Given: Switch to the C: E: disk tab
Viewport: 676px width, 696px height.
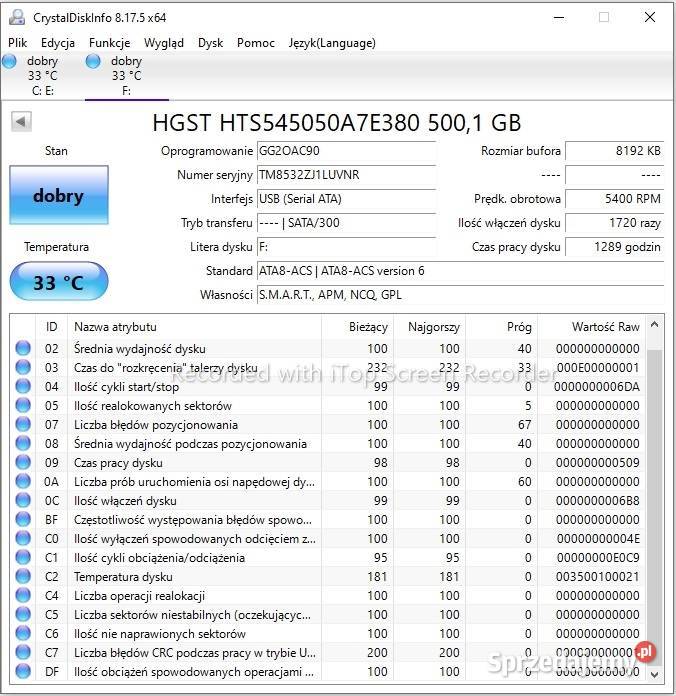Looking at the screenshot, I should 43,75.
